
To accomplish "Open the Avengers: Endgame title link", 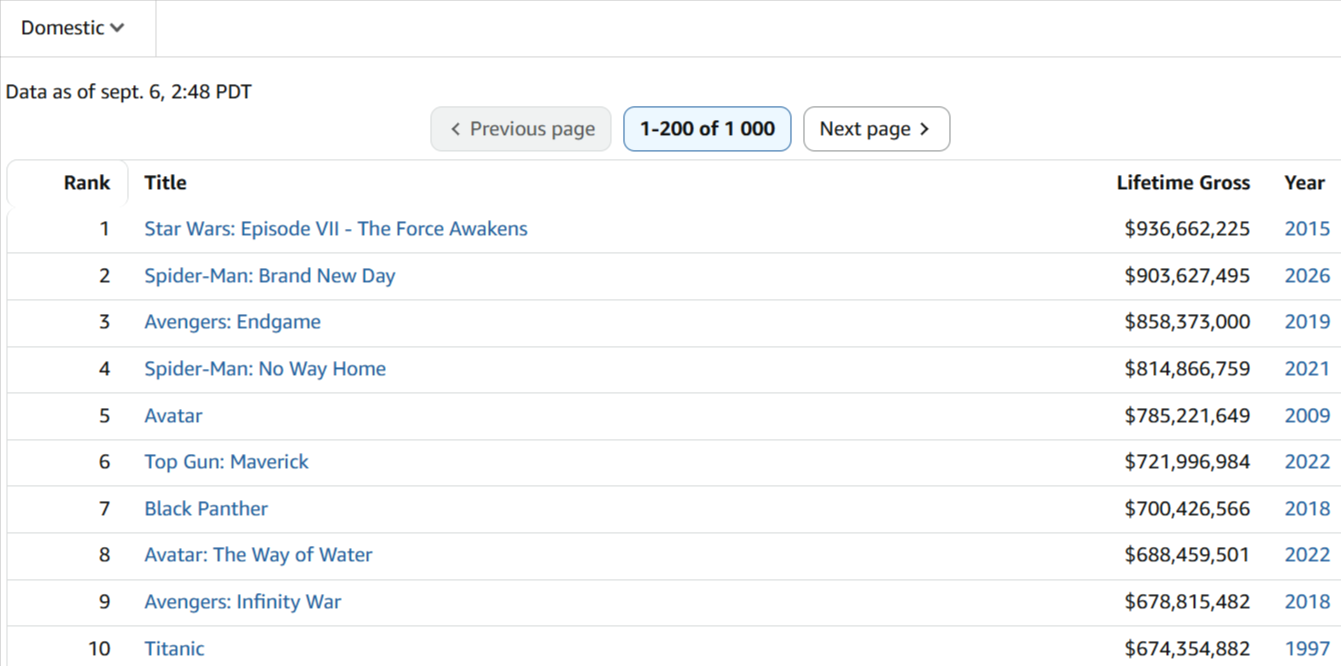I will click(233, 322).
